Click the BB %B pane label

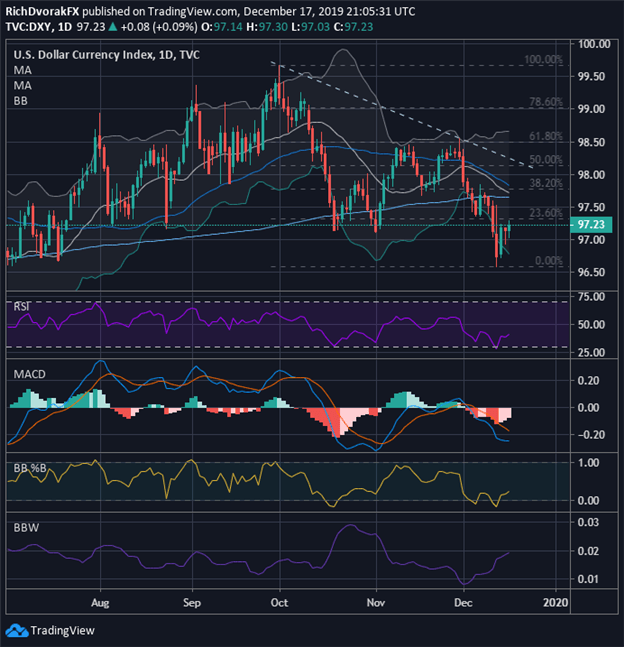click(x=30, y=468)
